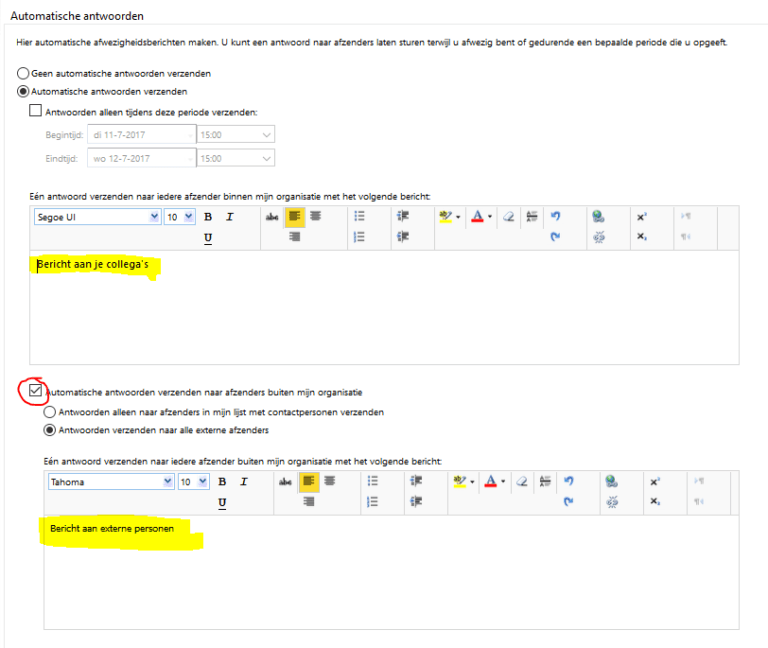This screenshot has width=768, height=648.
Task: Click into the 'Bericht aan je collega's' text area
Action: tap(384, 308)
